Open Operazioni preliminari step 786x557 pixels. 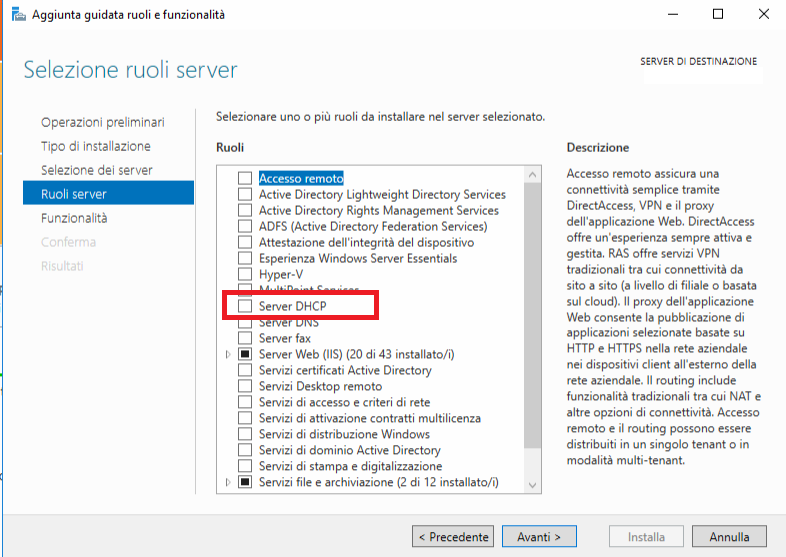point(103,122)
